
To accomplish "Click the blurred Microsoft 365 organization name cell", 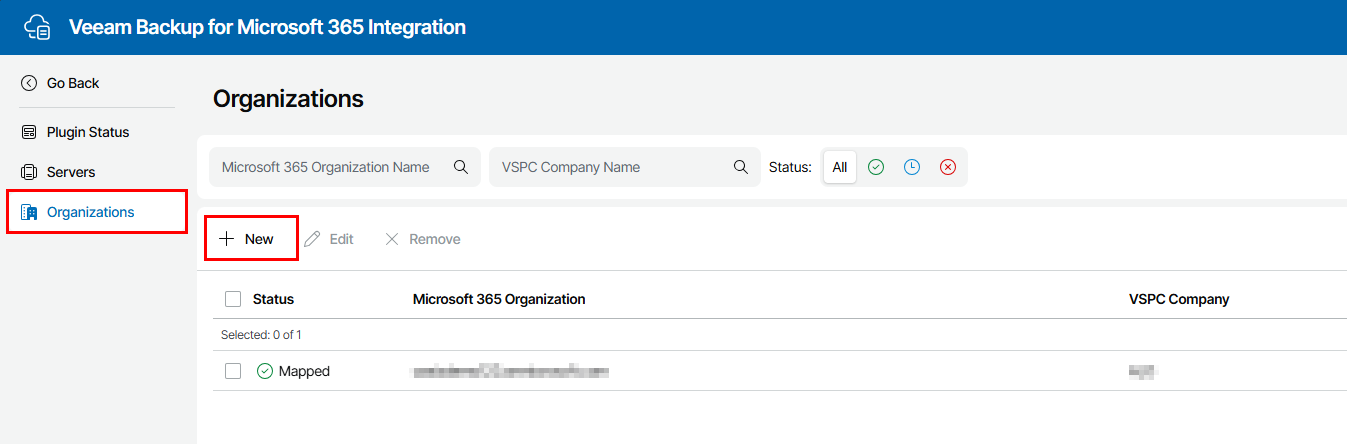I will coord(510,371).
